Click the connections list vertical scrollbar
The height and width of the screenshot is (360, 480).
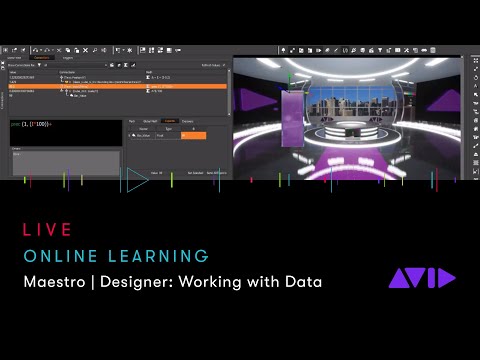coord(229,92)
